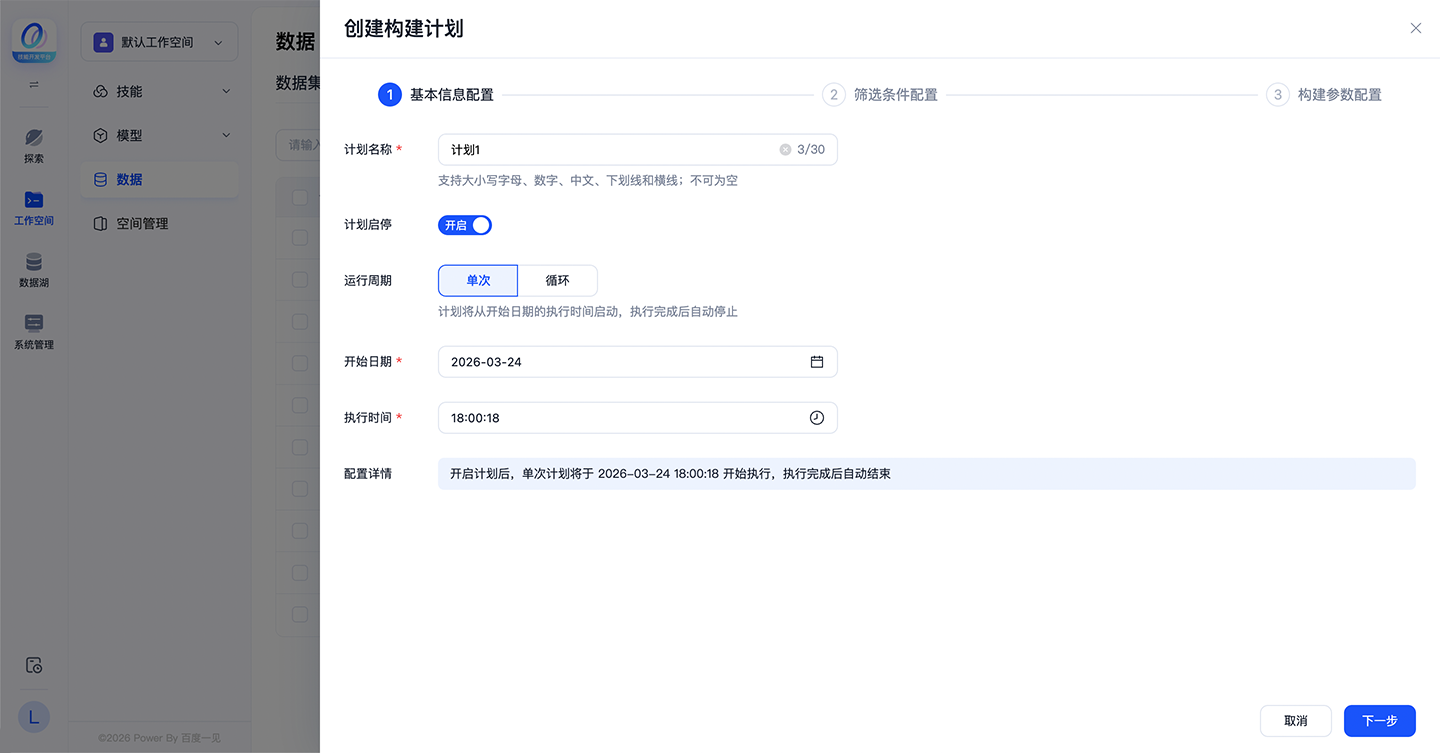Open the user avatar L
The image size is (1440, 753).
tap(34, 716)
